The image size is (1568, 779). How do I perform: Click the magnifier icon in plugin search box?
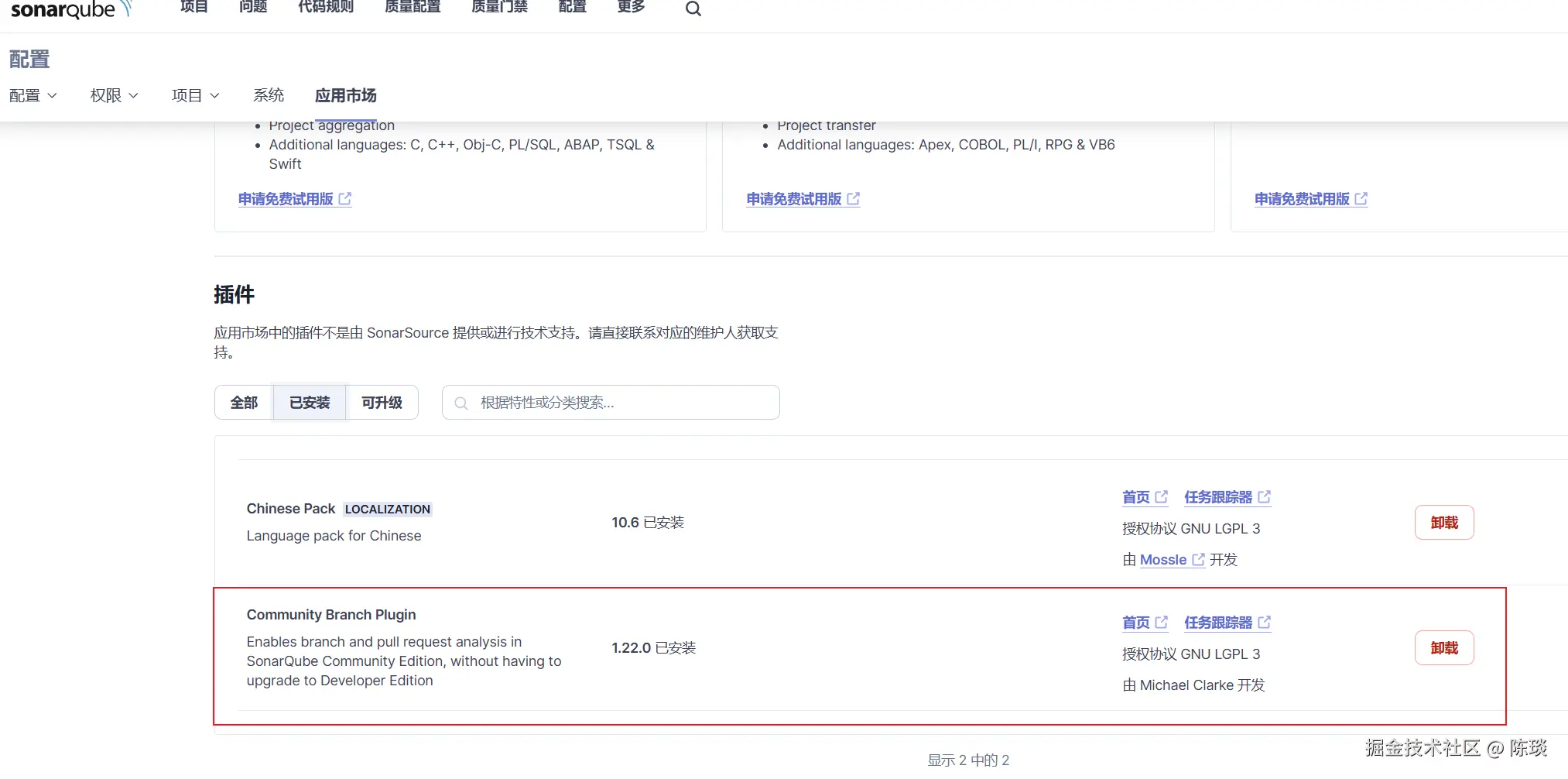[461, 403]
